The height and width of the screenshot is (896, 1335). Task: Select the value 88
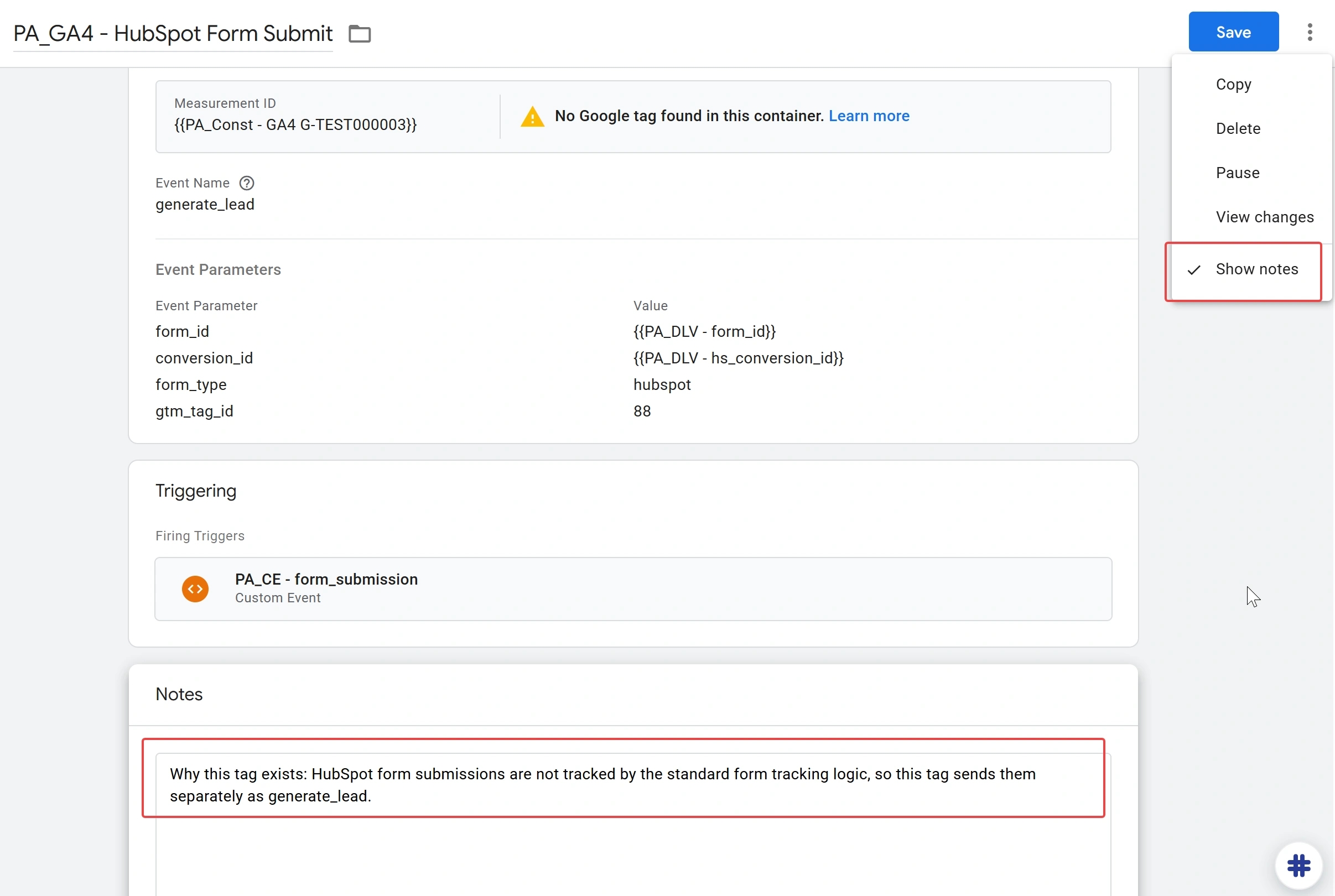coord(642,411)
